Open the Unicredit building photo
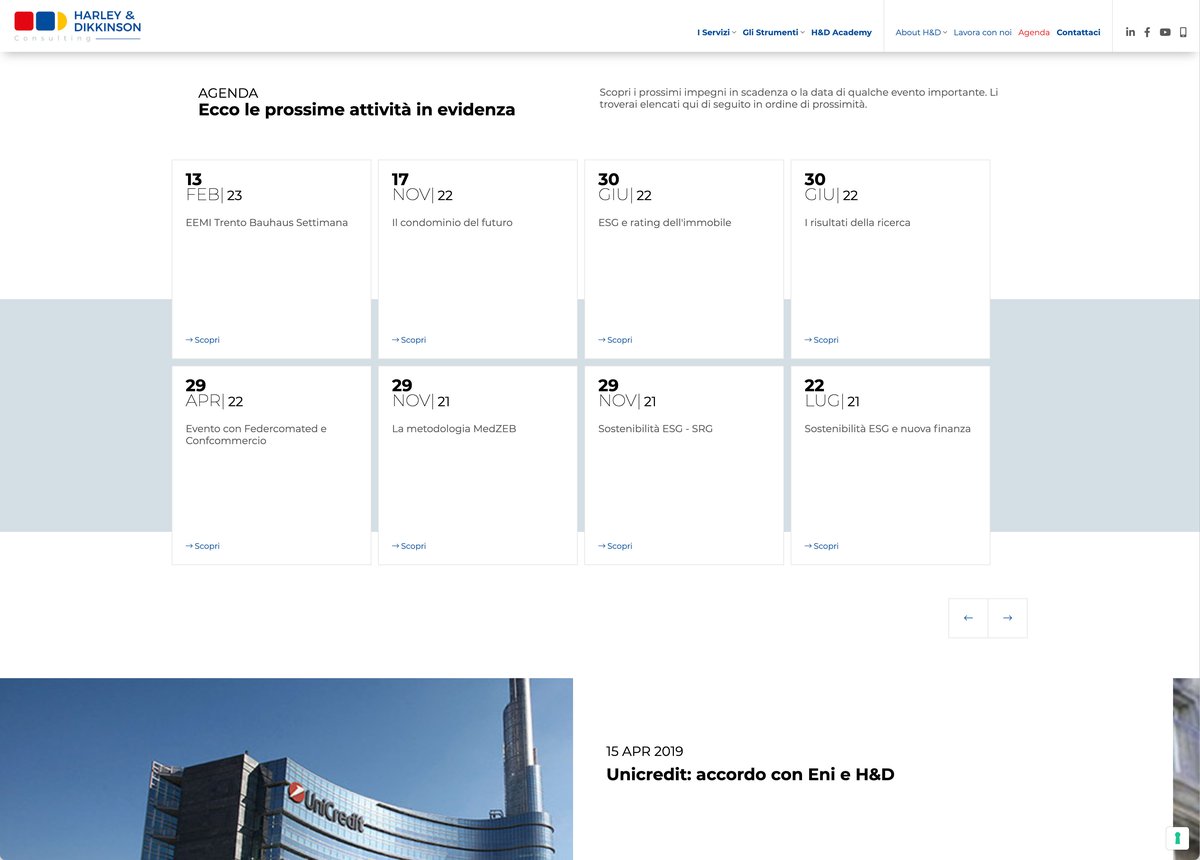 tap(286, 769)
